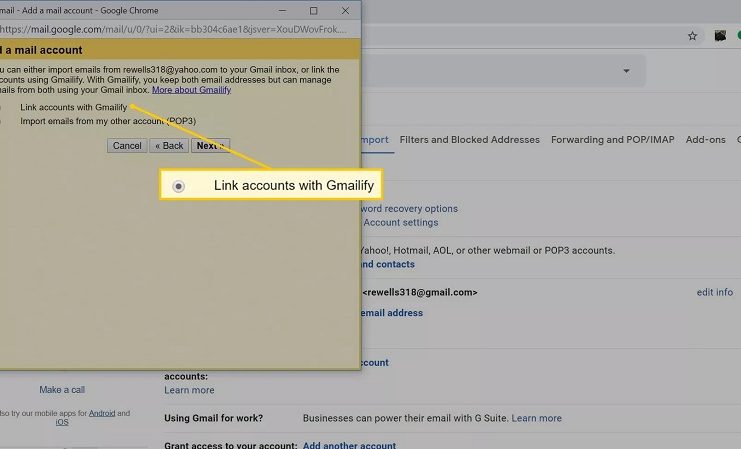Go to the Add-ons settings tab
This screenshot has height=449, width=741.
point(705,140)
